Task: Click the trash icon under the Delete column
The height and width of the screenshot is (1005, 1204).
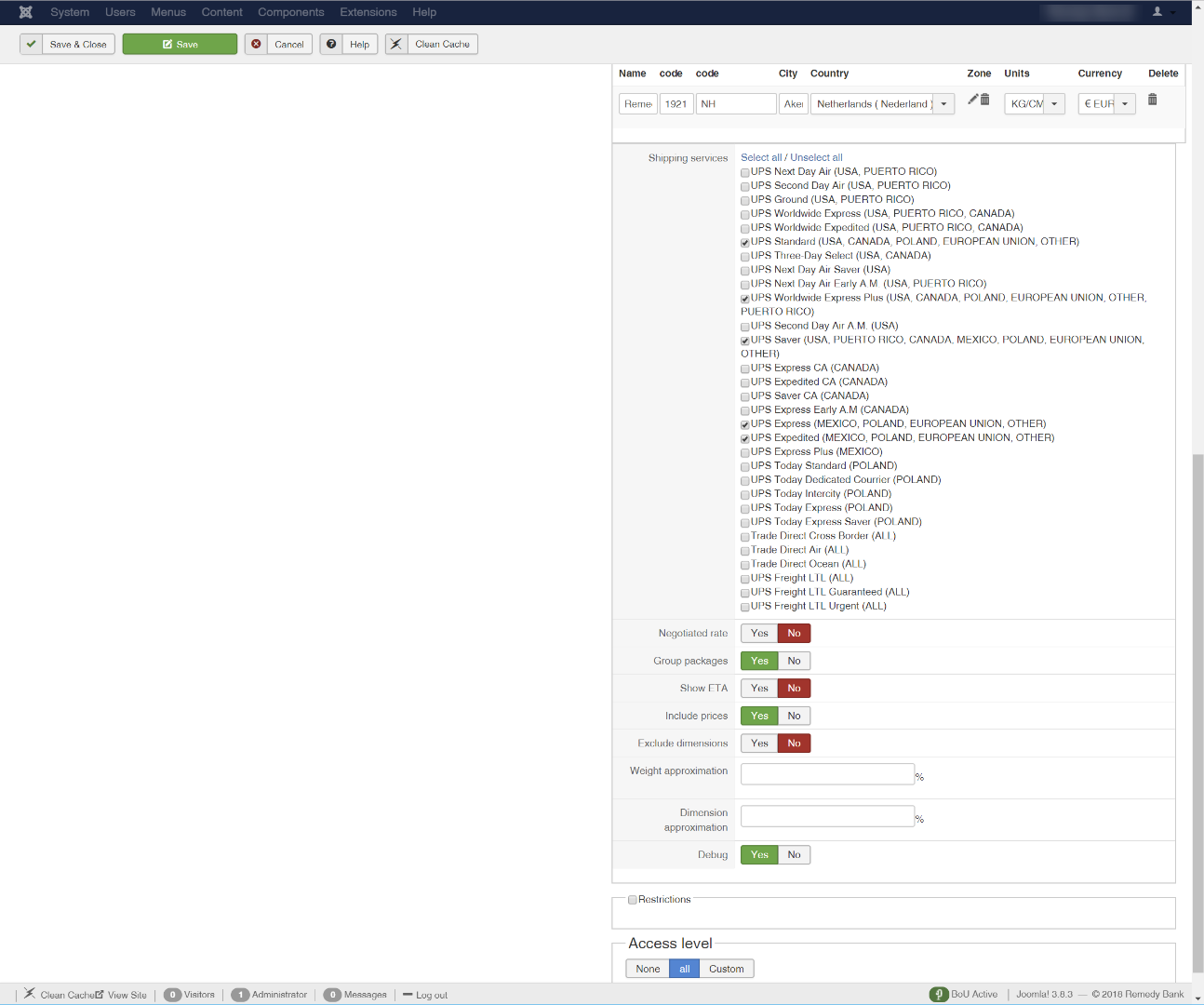Action: tap(1152, 100)
